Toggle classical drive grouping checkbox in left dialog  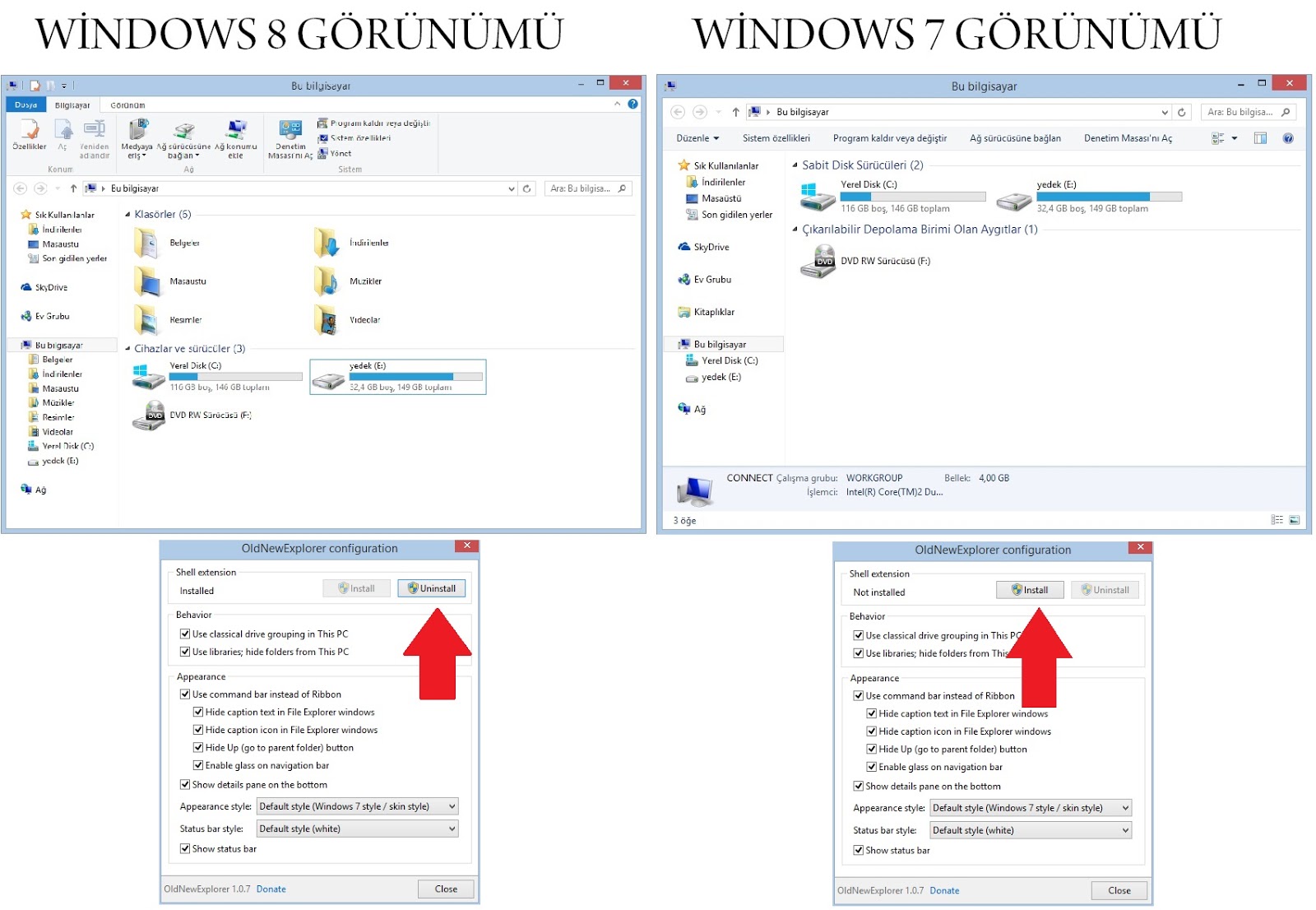tap(185, 634)
